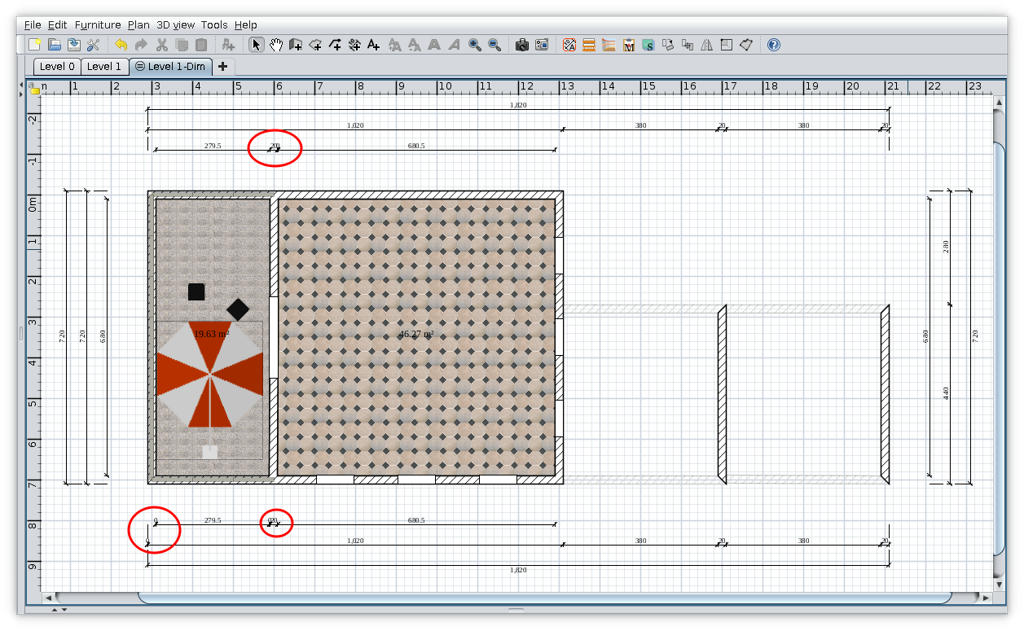The image size is (1024, 631).
Task: Open the Preferences tools icon
Action: tap(93, 45)
